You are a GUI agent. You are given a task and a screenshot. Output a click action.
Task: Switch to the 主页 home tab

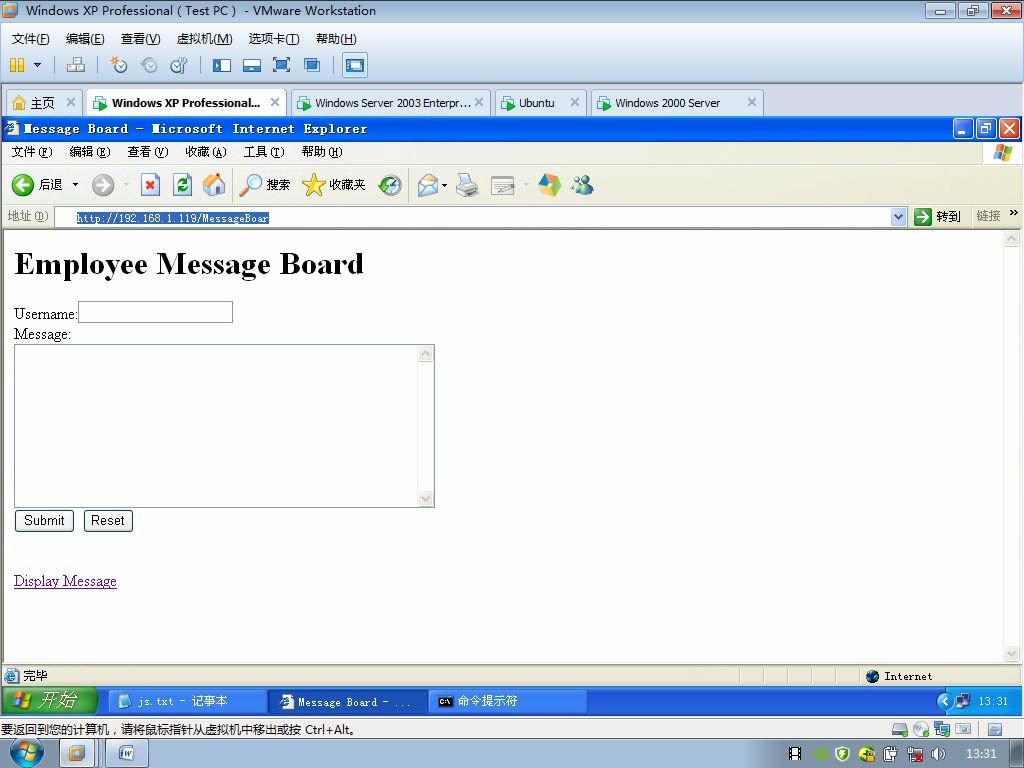42,103
